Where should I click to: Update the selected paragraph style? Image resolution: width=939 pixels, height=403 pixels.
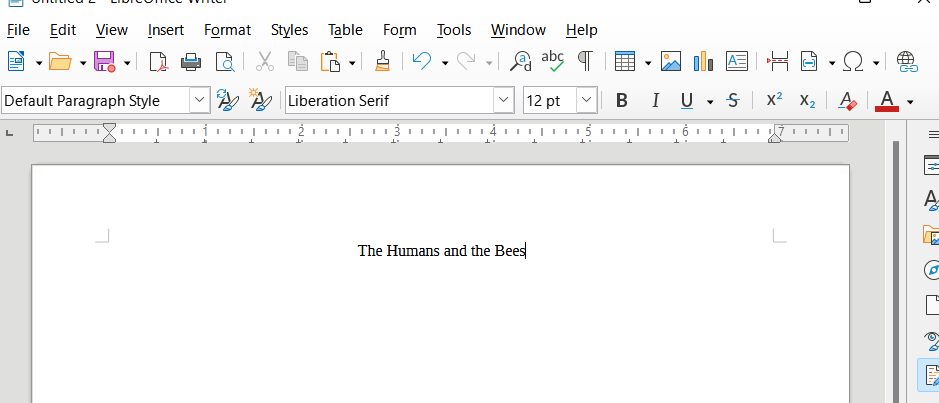[x=228, y=100]
